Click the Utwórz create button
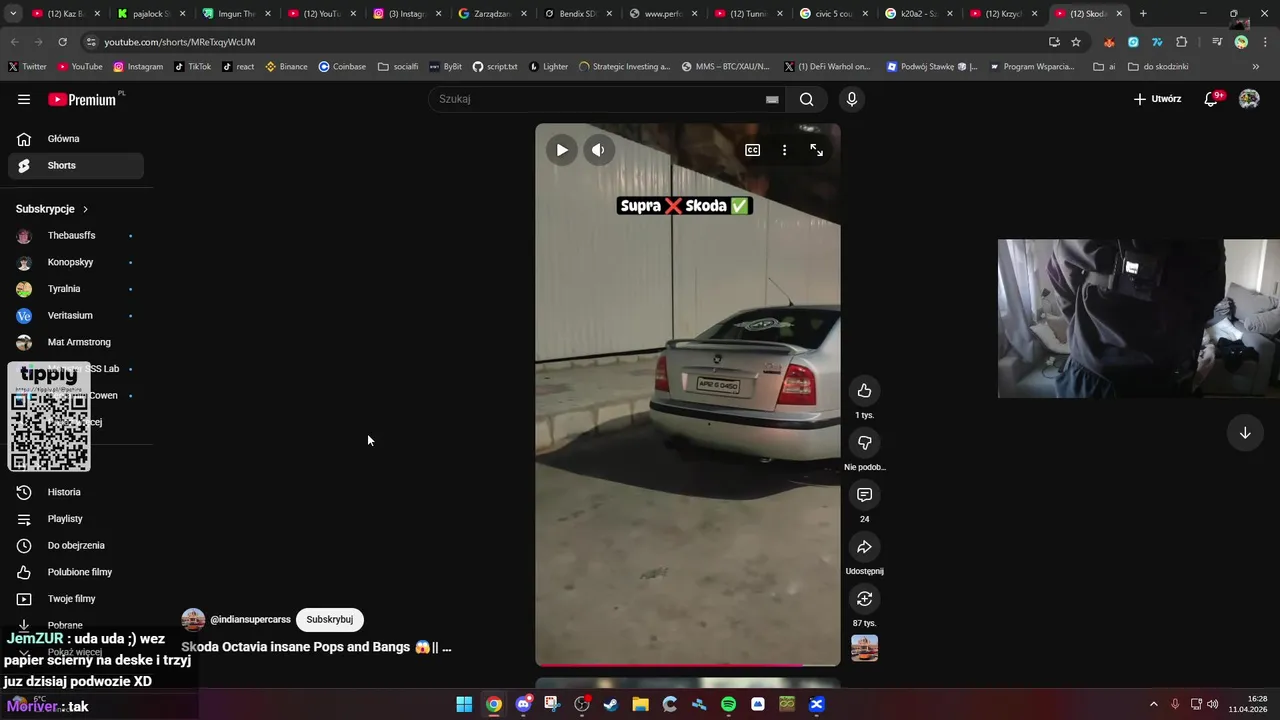The image size is (1280, 720). click(x=1157, y=99)
